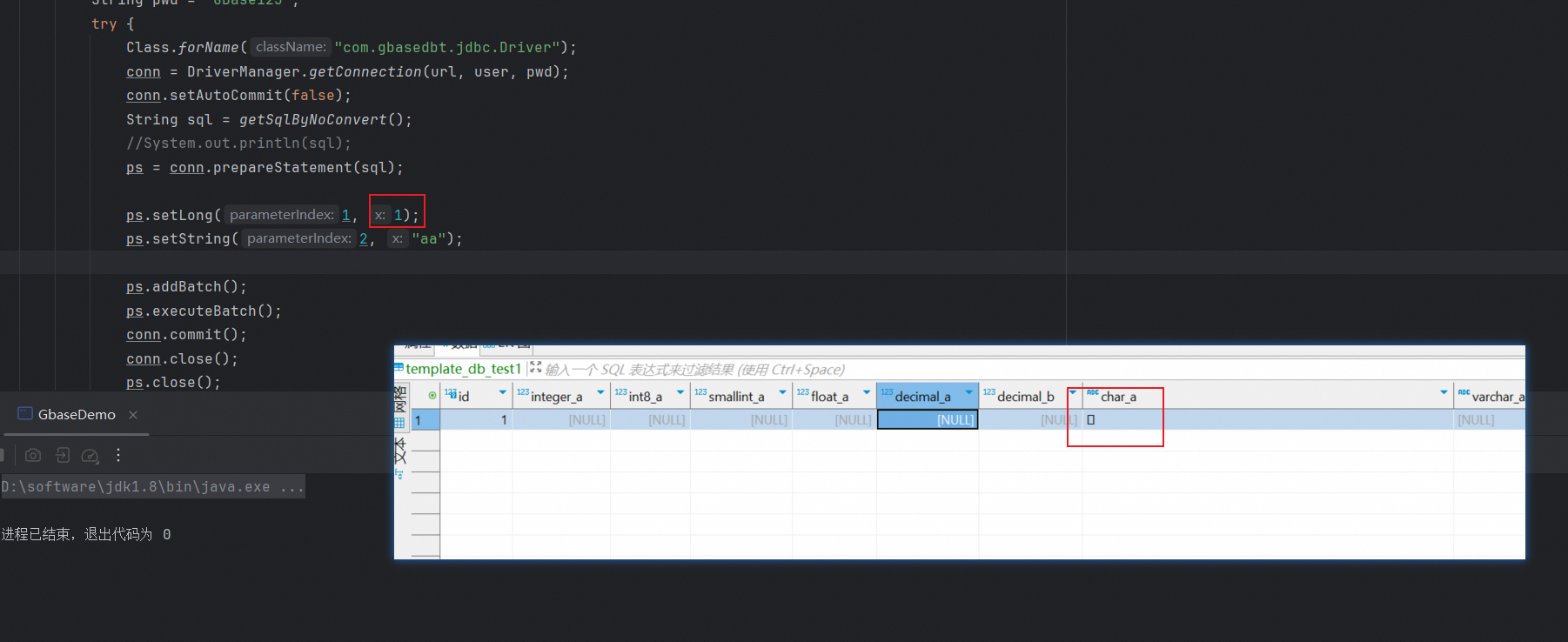1568x642 pixels.
Task: Click the try keyword line
Action: click(112, 24)
